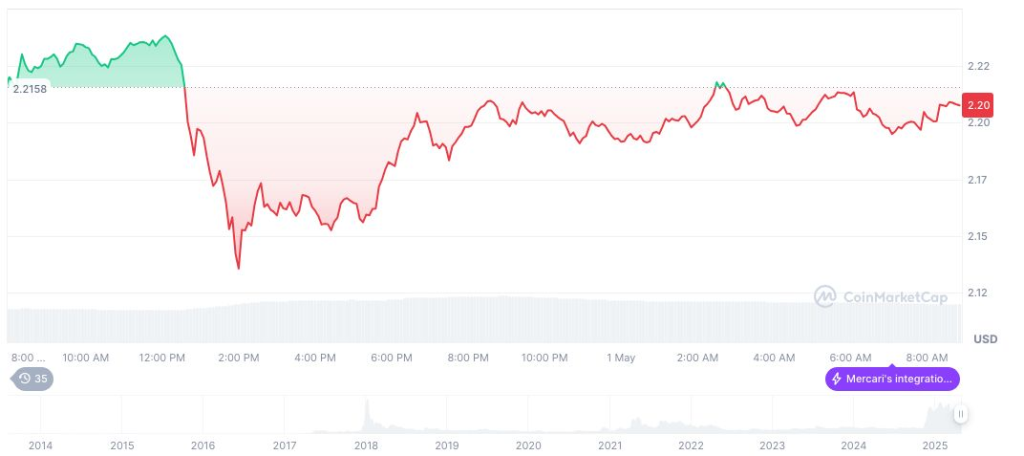1024x456 pixels.
Task: Click the 1 May date label
Action: [620, 358]
